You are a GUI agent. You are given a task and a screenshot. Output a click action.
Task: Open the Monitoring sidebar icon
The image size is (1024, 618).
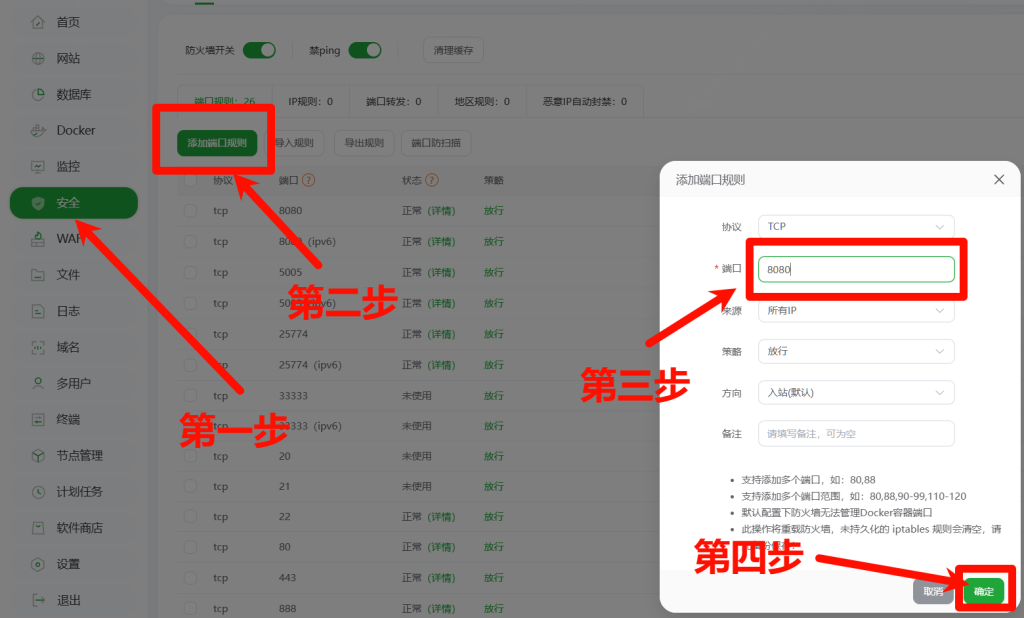pyautogui.click(x=38, y=166)
